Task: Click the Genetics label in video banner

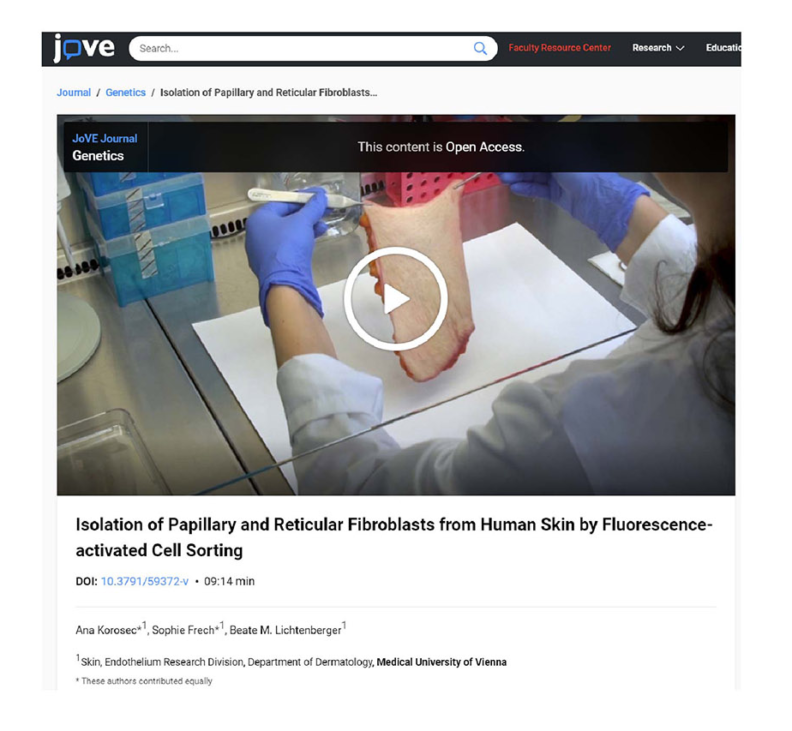Action: tap(98, 156)
